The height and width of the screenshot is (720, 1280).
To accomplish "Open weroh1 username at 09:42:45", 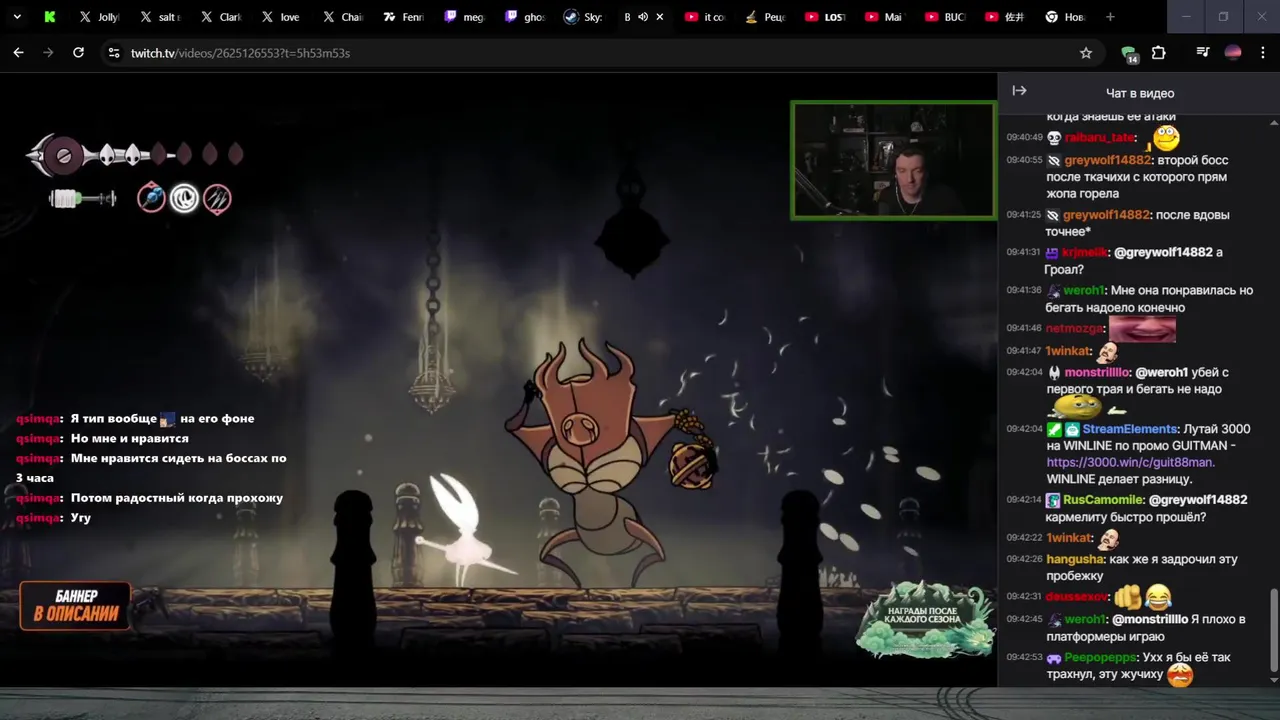I will coord(1084,619).
